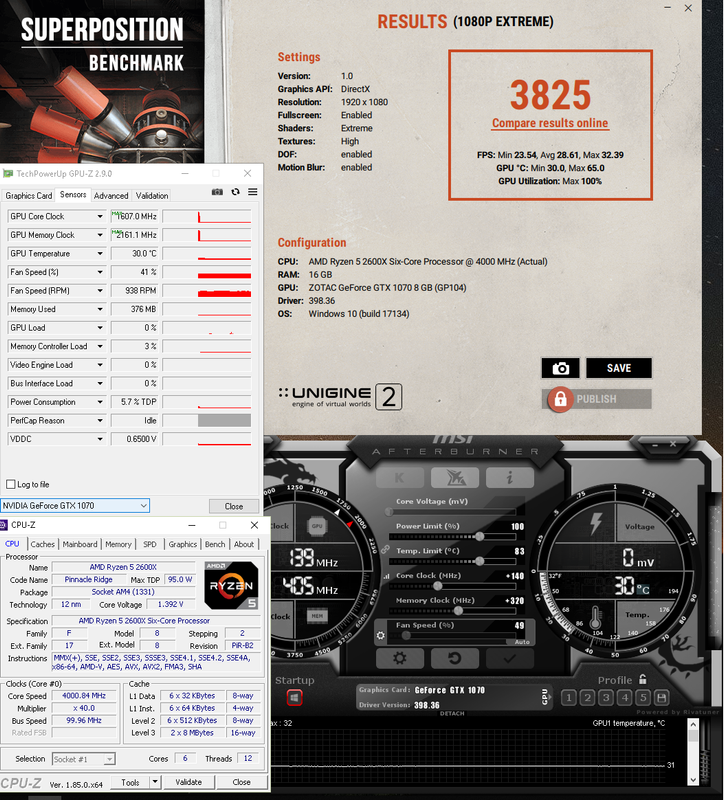The width and height of the screenshot is (724, 800).
Task: Click the 3825 benchmark score
Action: [x=551, y=95]
